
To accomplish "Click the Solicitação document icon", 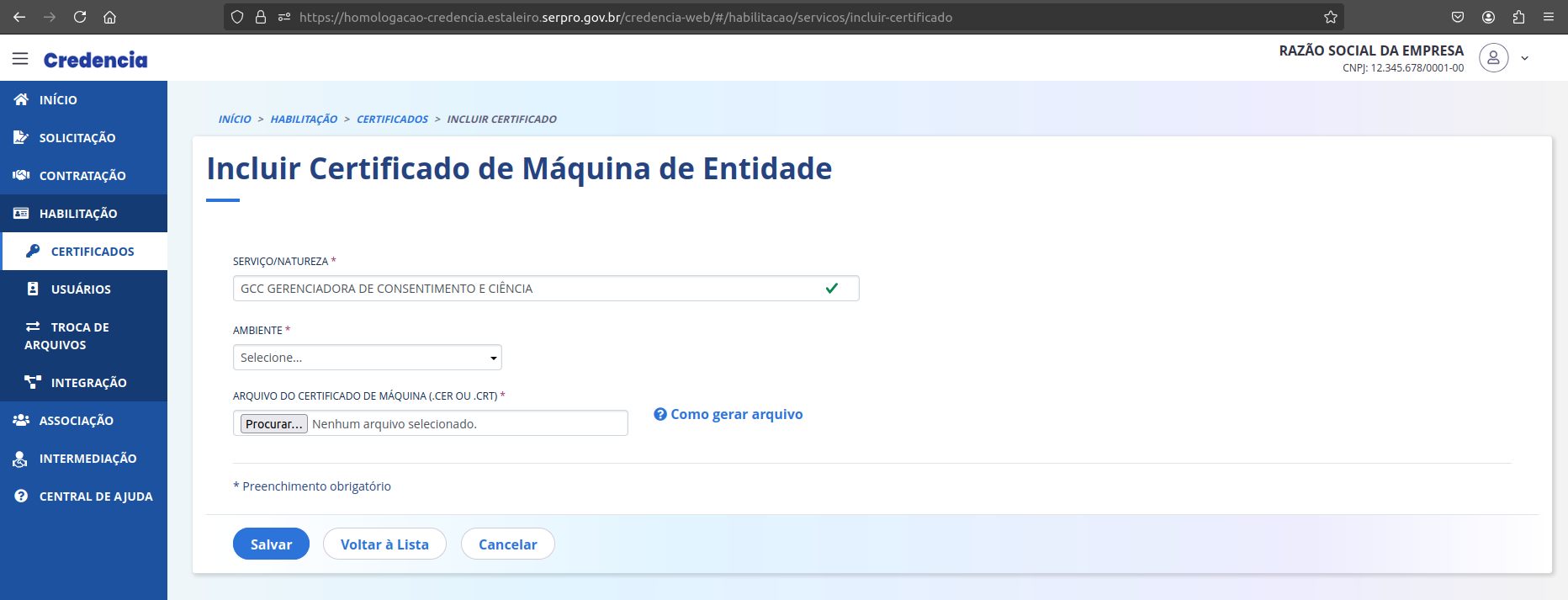I will pyautogui.click(x=21, y=137).
